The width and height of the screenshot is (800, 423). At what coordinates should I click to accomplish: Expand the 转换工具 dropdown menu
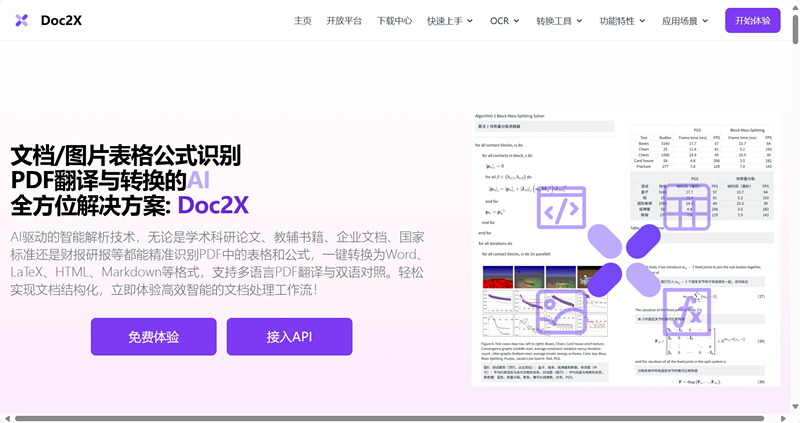[559, 21]
